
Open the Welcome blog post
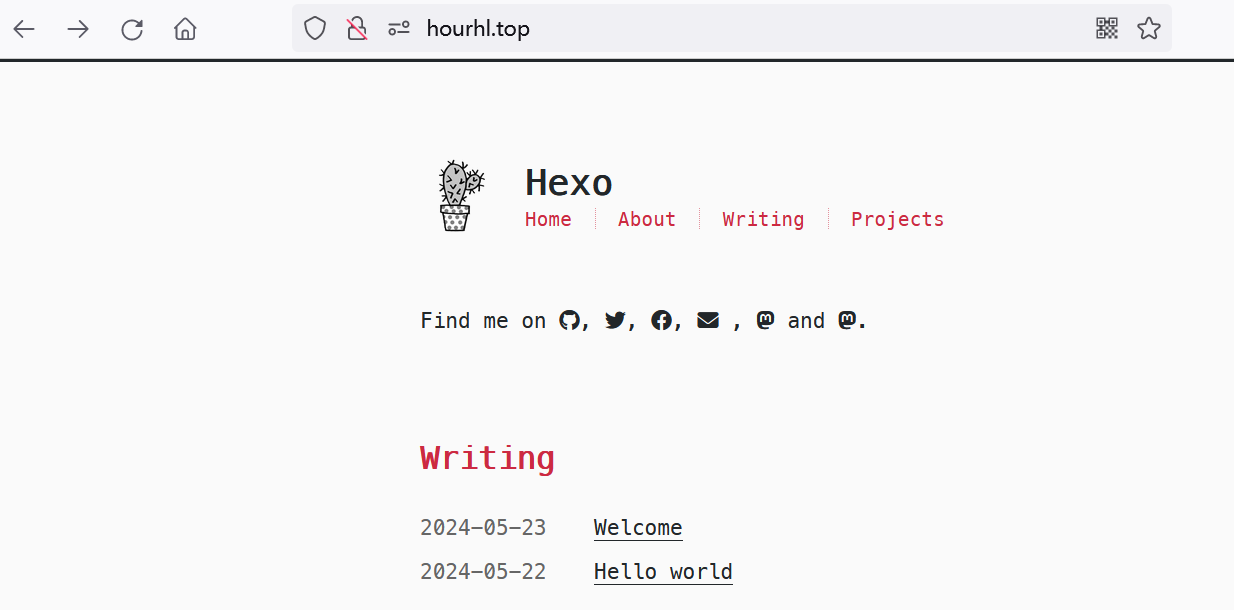coord(637,527)
